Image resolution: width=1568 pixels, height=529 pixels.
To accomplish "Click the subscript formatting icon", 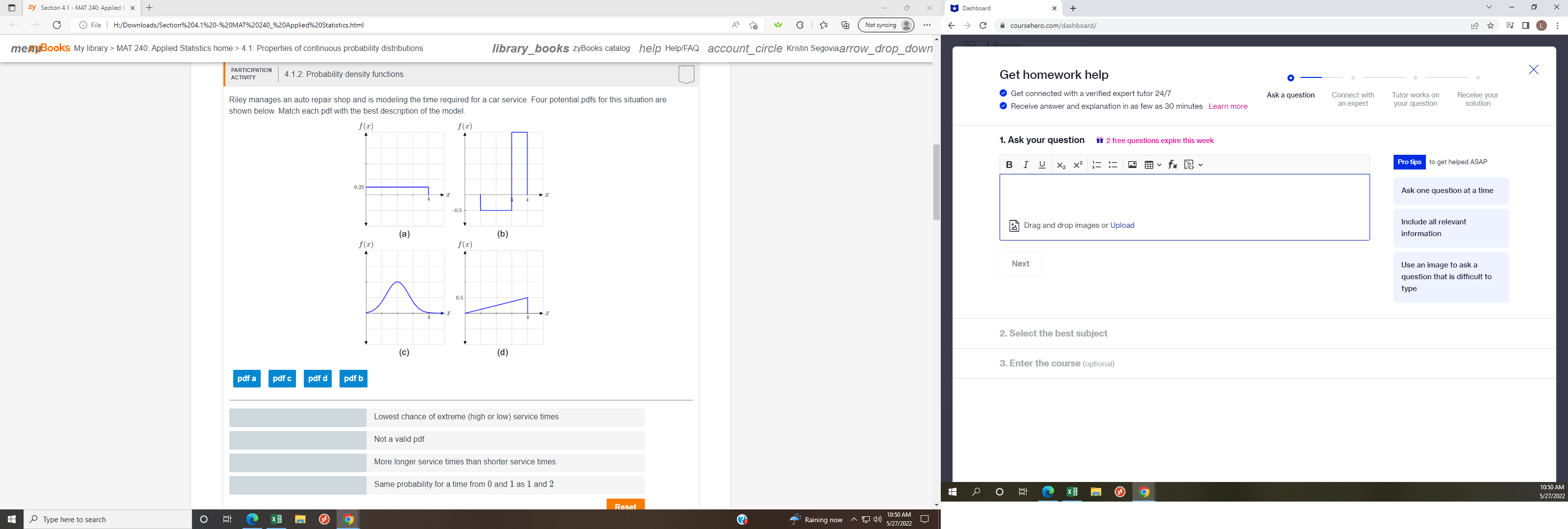I will click(1059, 166).
